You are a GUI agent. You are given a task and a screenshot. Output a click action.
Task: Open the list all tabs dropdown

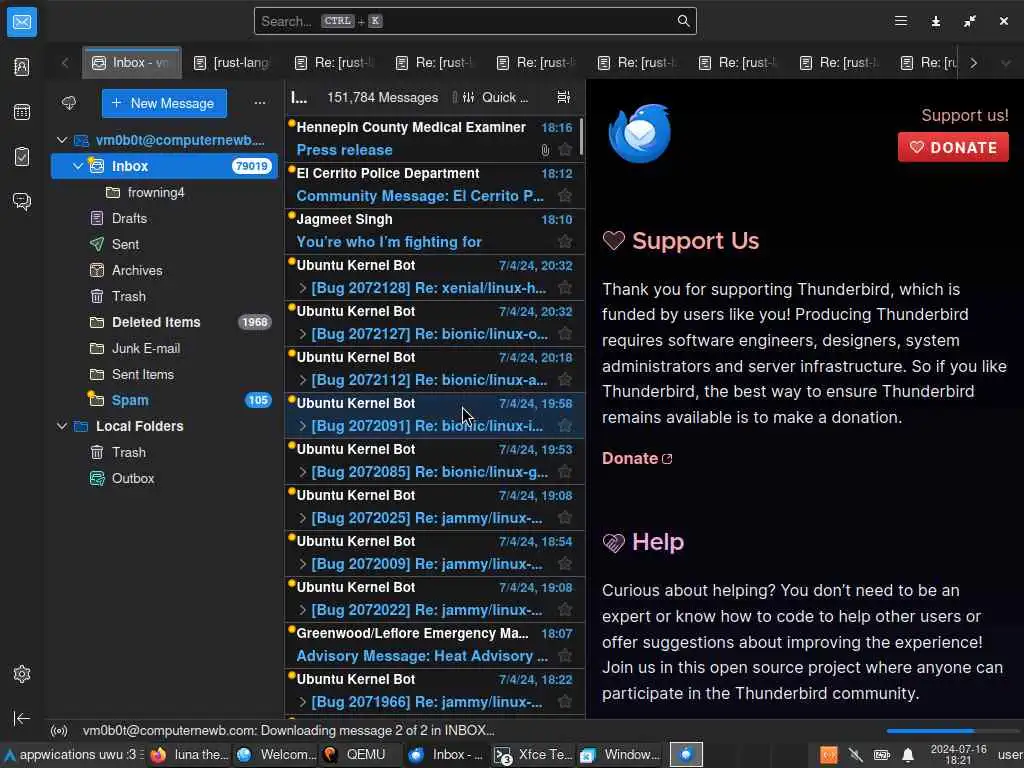tap(1006, 63)
